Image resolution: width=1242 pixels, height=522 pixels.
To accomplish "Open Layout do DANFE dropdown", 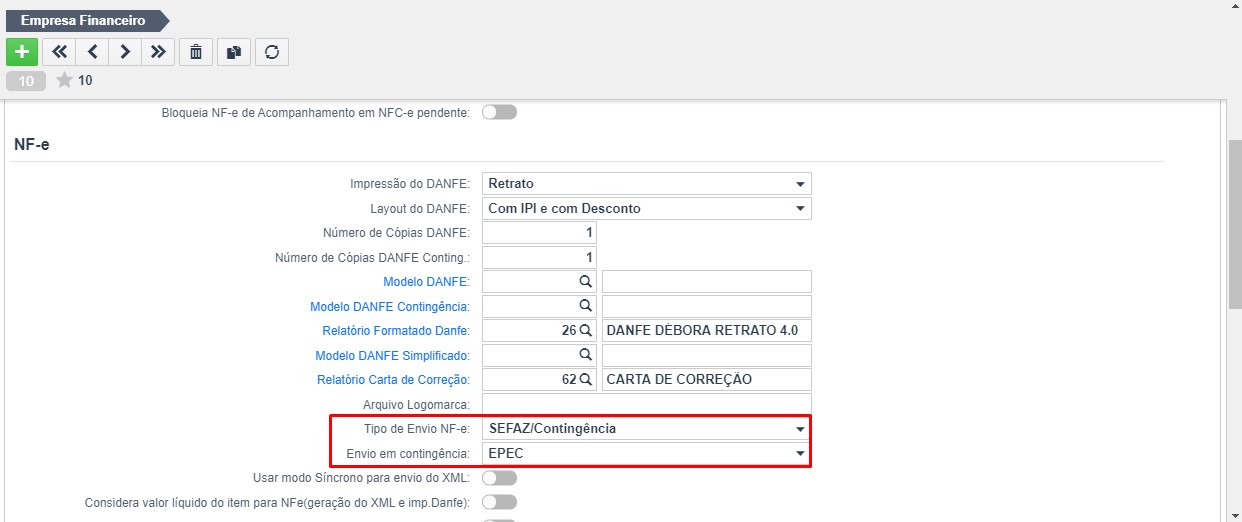I will click(x=647, y=208).
